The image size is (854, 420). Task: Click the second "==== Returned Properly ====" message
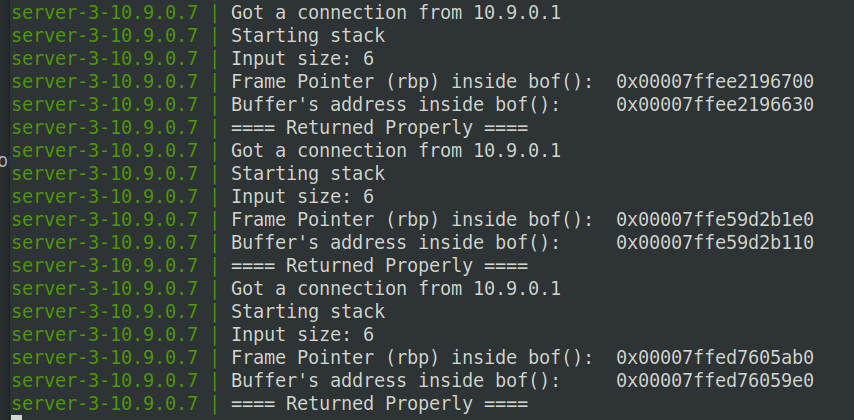point(379,266)
